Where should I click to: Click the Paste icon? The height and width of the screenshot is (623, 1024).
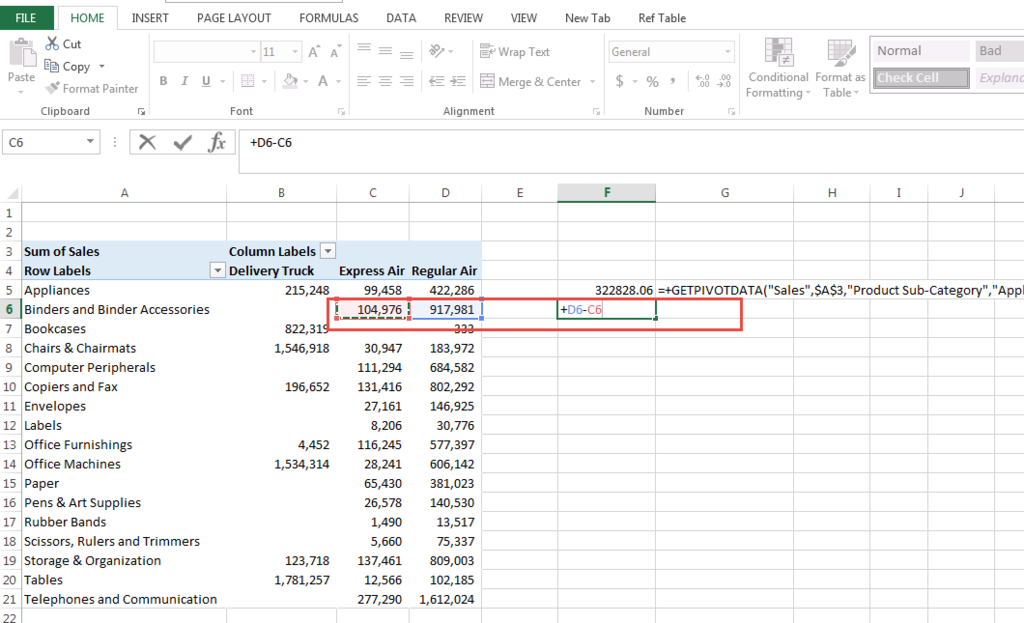tap(22, 54)
